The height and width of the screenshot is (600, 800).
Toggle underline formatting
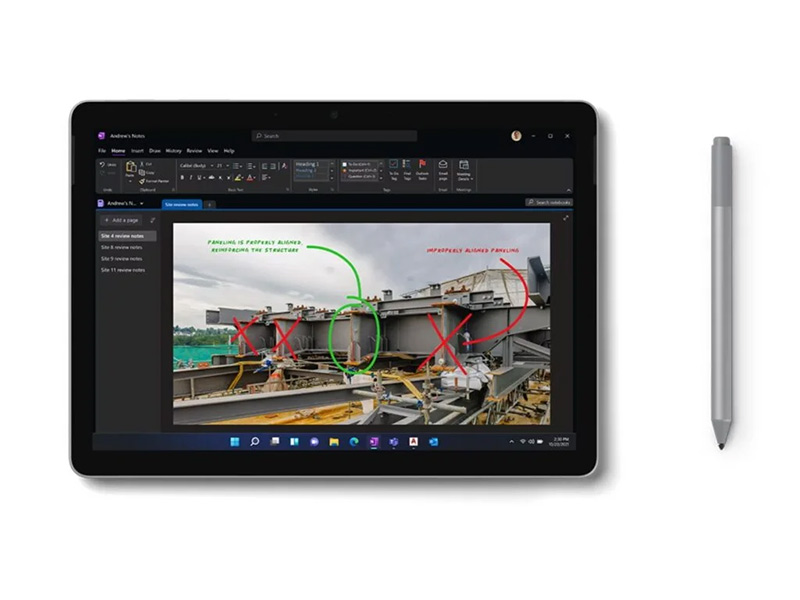[x=199, y=178]
